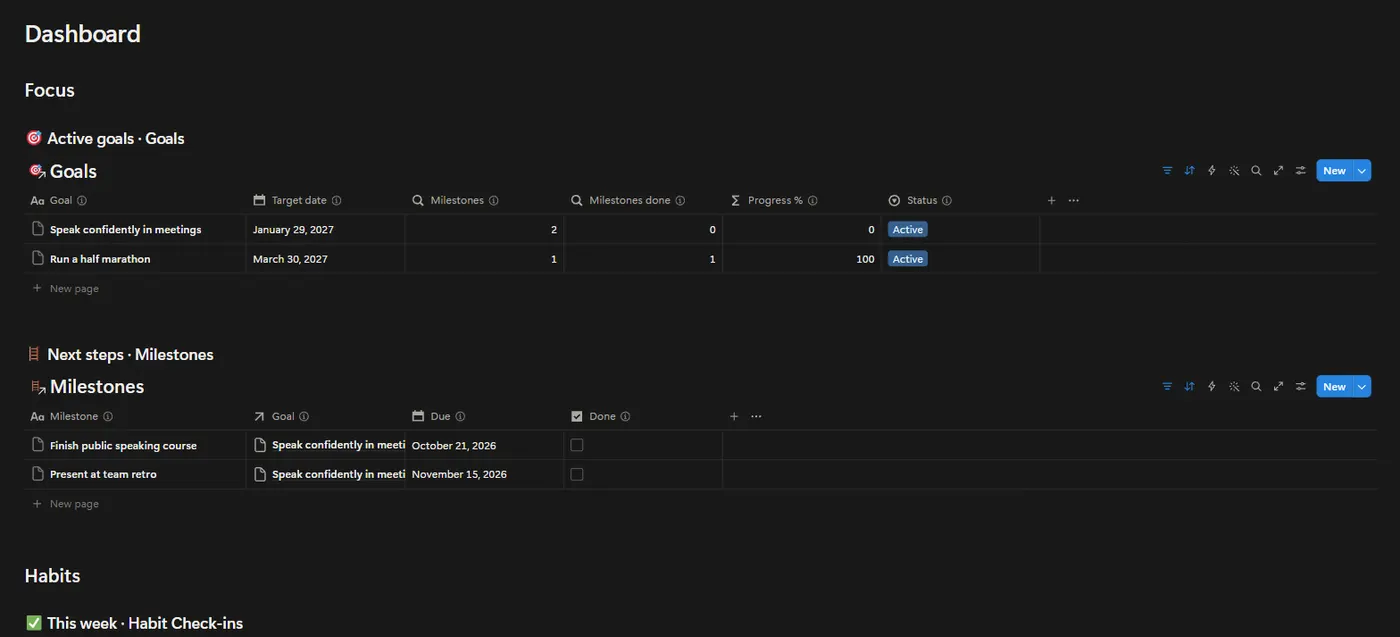Click info icon beside Target date header
The height and width of the screenshot is (637, 1400).
[337, 201]
